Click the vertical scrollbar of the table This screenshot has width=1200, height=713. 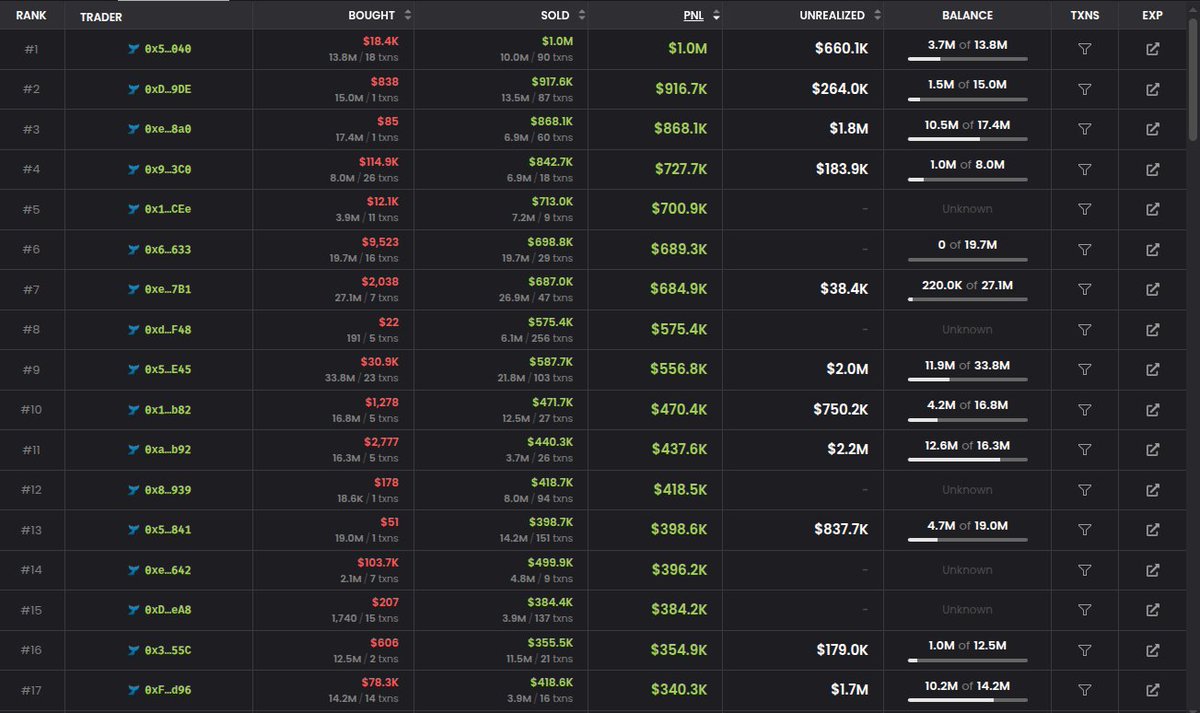coord(1193,80)
